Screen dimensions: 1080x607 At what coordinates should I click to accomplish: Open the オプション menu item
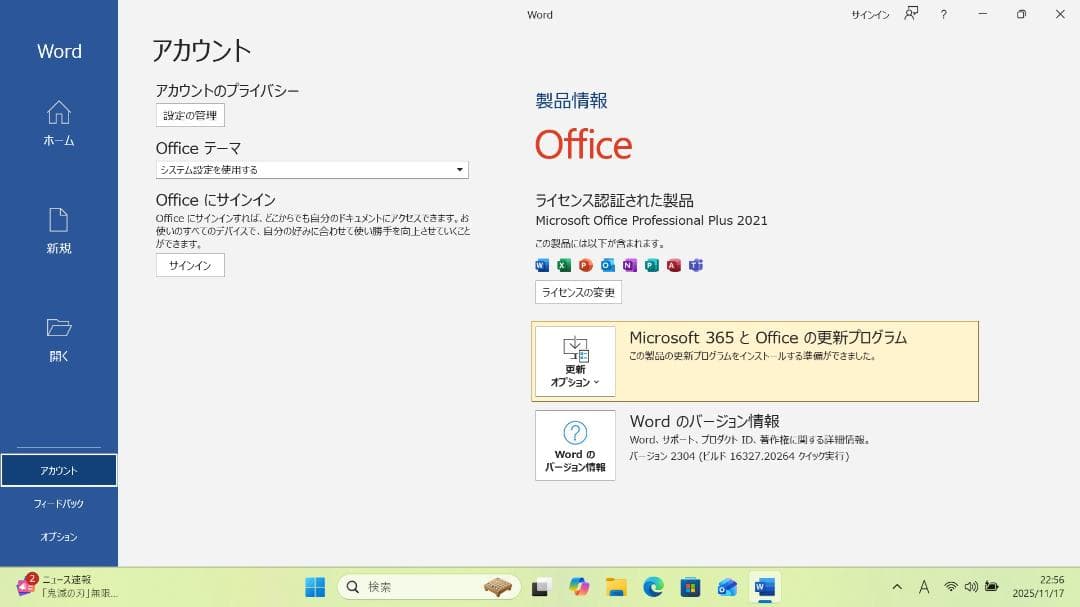59,536
